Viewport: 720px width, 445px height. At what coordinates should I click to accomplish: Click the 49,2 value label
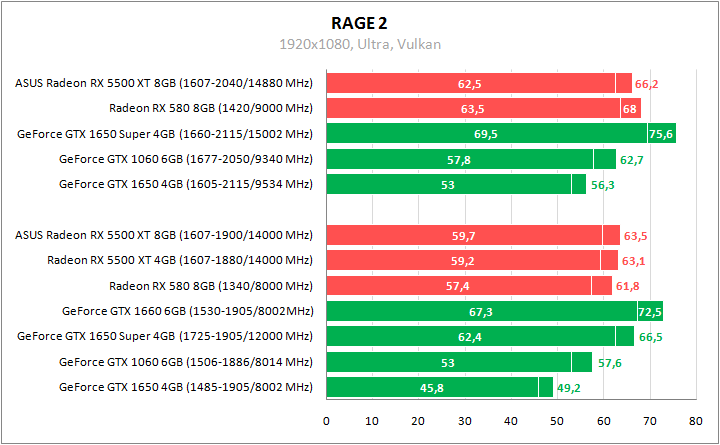pyautogui.click(x=569, y=388)
